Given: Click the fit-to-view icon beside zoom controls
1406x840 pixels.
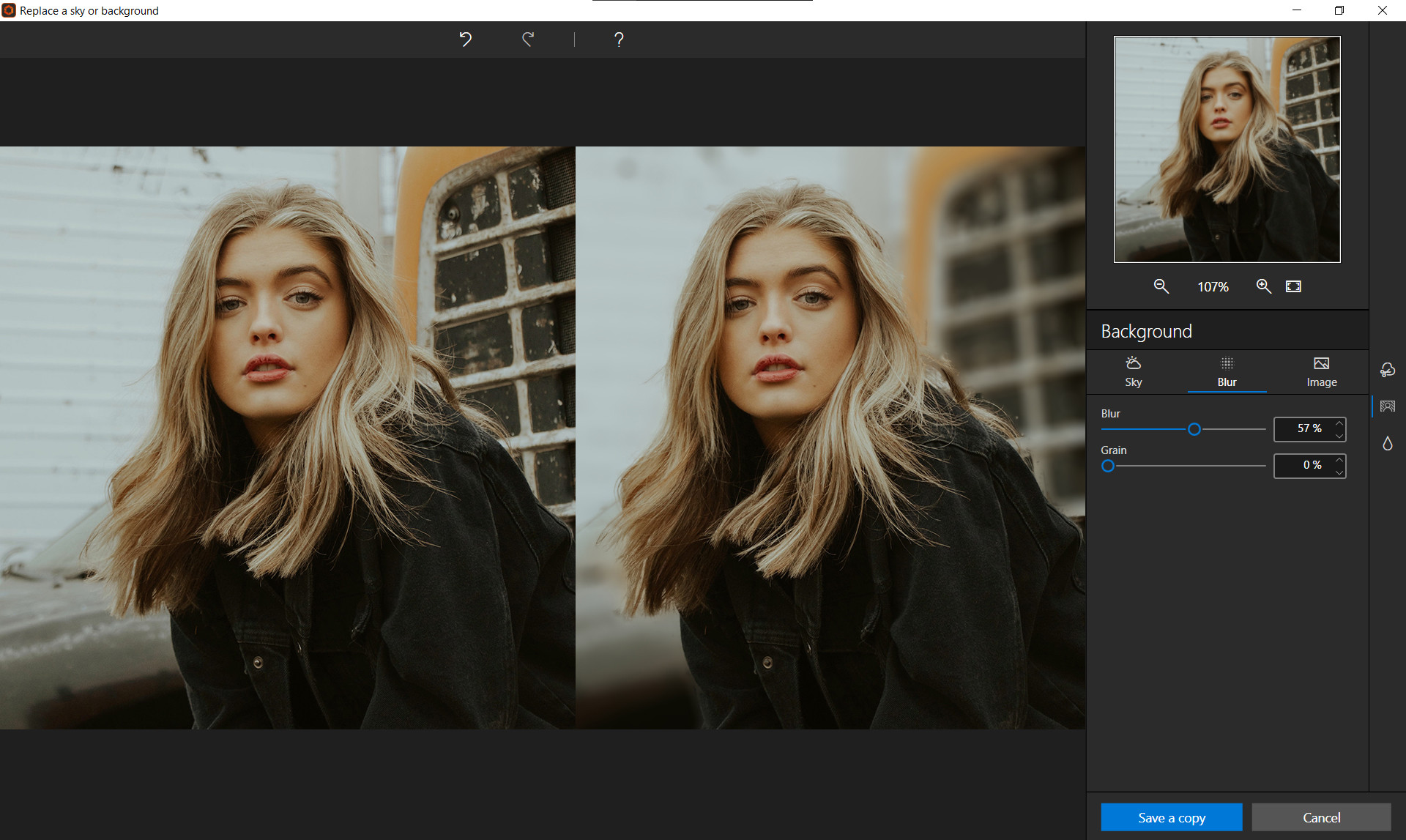Looking at the screenshot, I should click(x=1293, y=286).
